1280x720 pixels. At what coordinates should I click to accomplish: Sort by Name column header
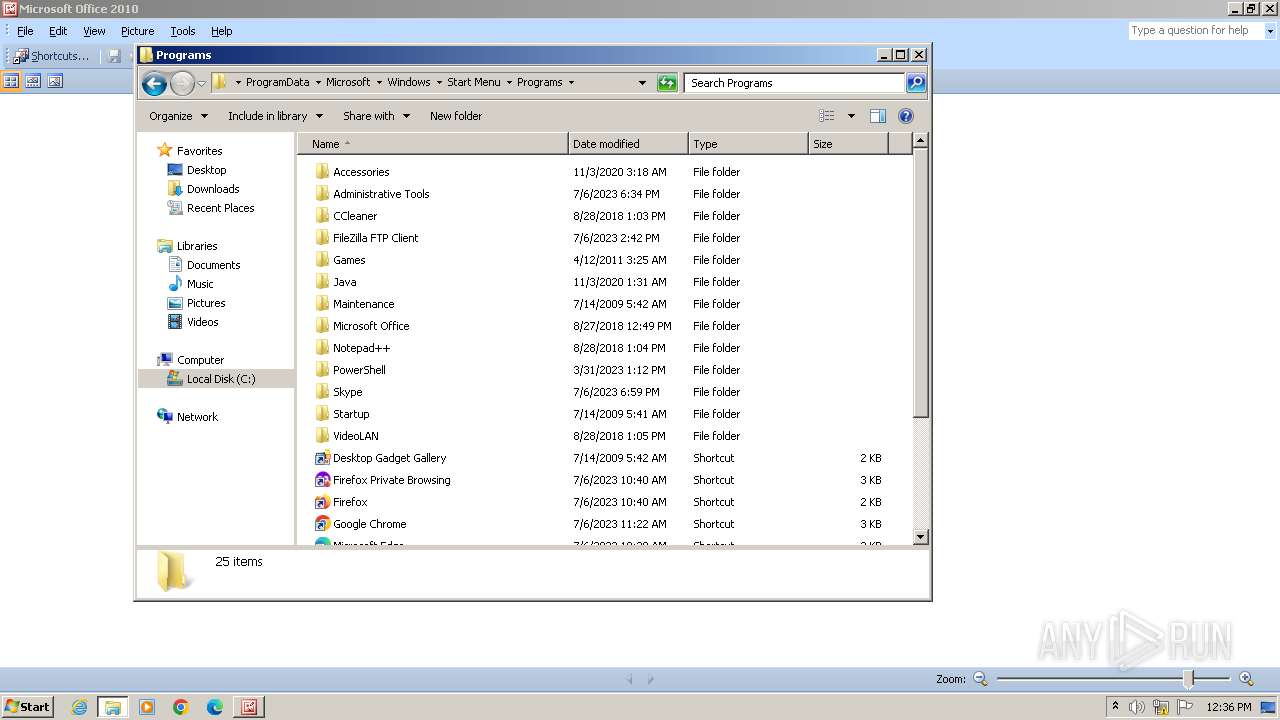click(433, 144)
